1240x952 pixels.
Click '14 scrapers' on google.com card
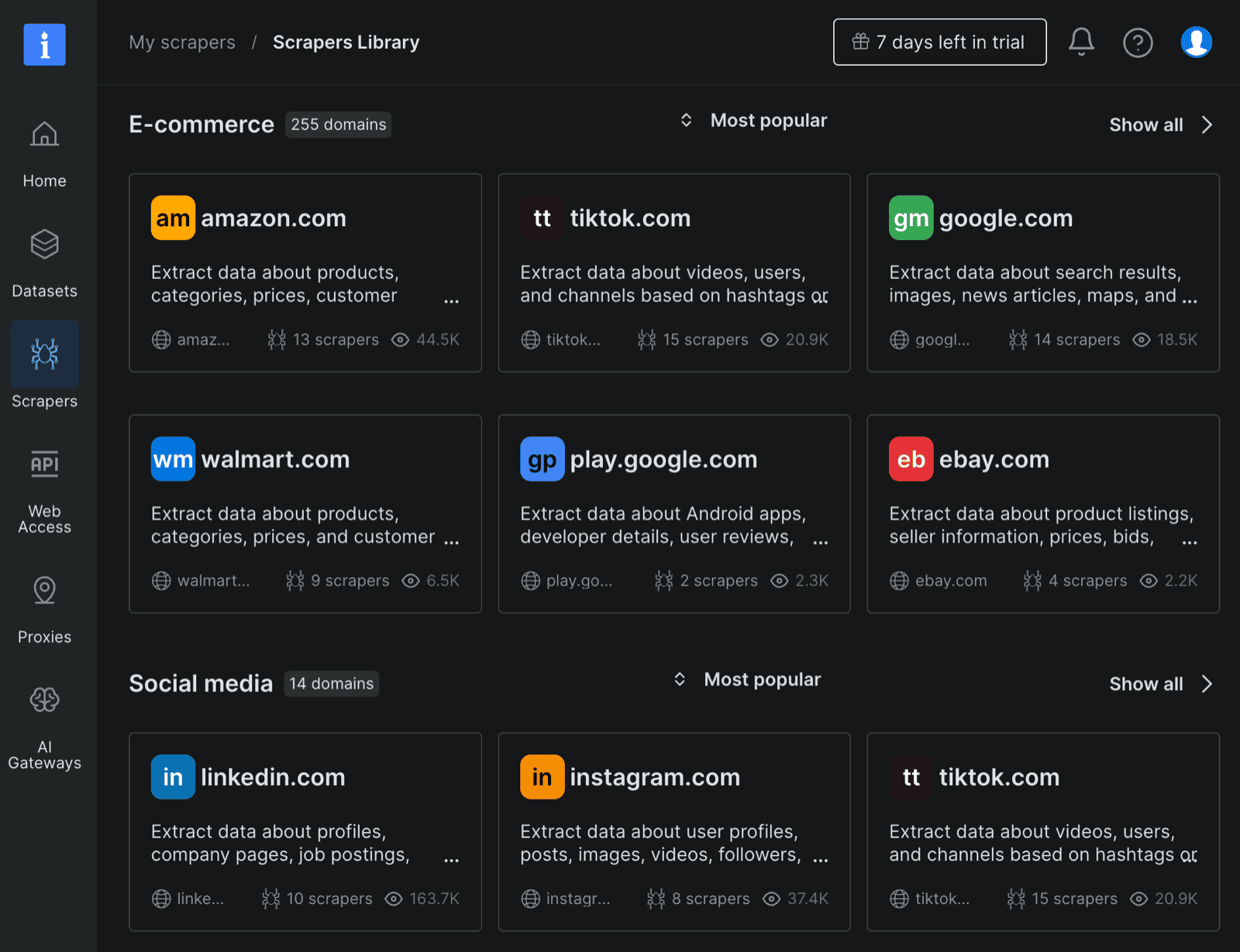[x=1077, y=339]
